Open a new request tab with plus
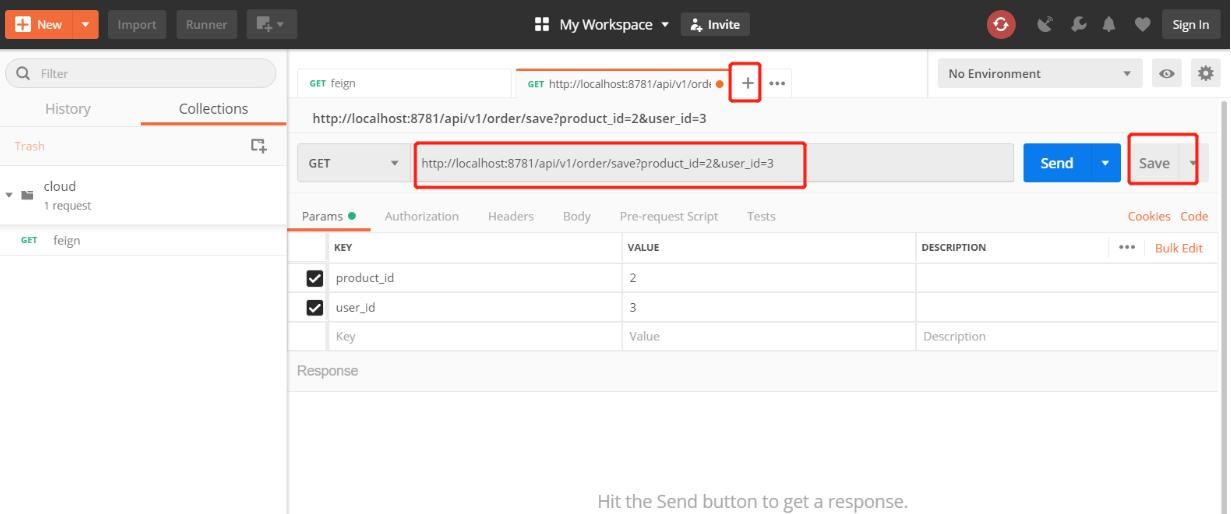1231x514 pixels. pyautogui.click(x=747, y=83)
